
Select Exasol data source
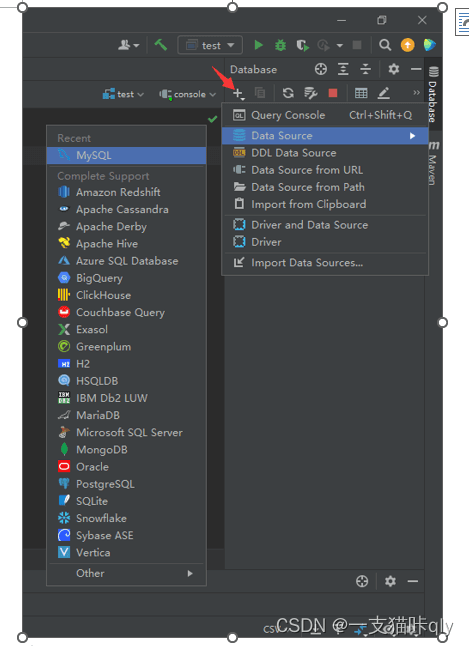click(127, 330)
